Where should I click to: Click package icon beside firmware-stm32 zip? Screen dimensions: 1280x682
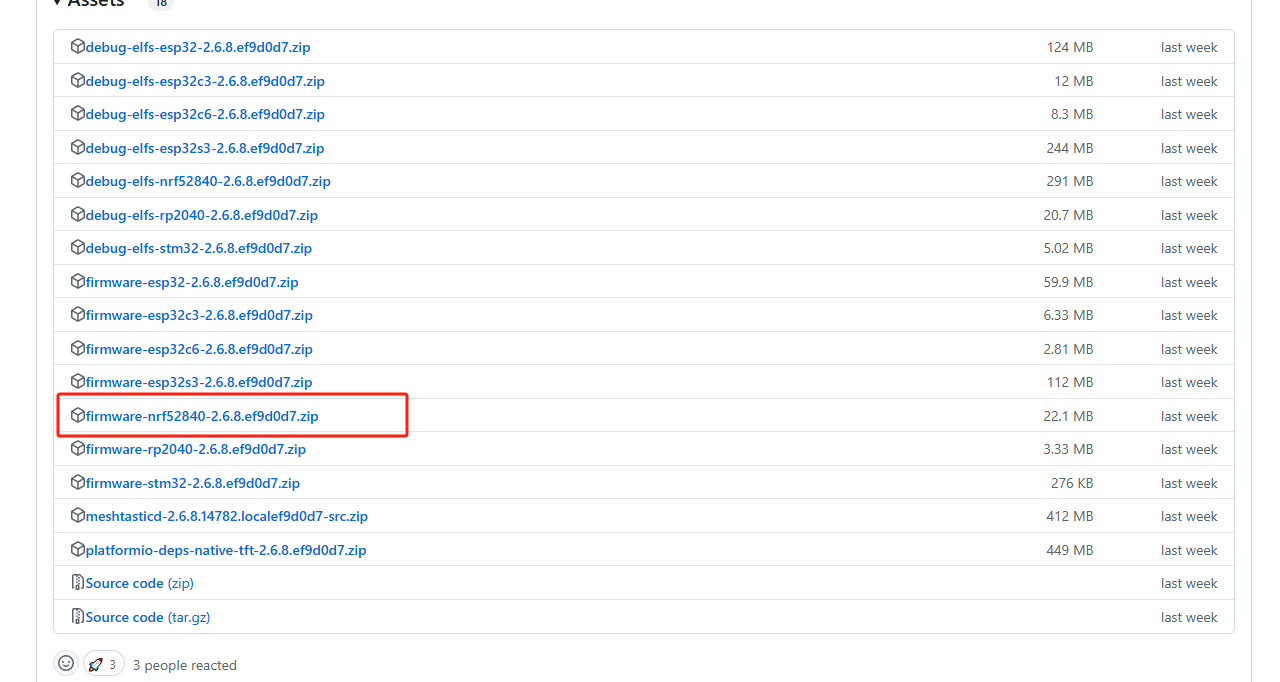(78, 482)
